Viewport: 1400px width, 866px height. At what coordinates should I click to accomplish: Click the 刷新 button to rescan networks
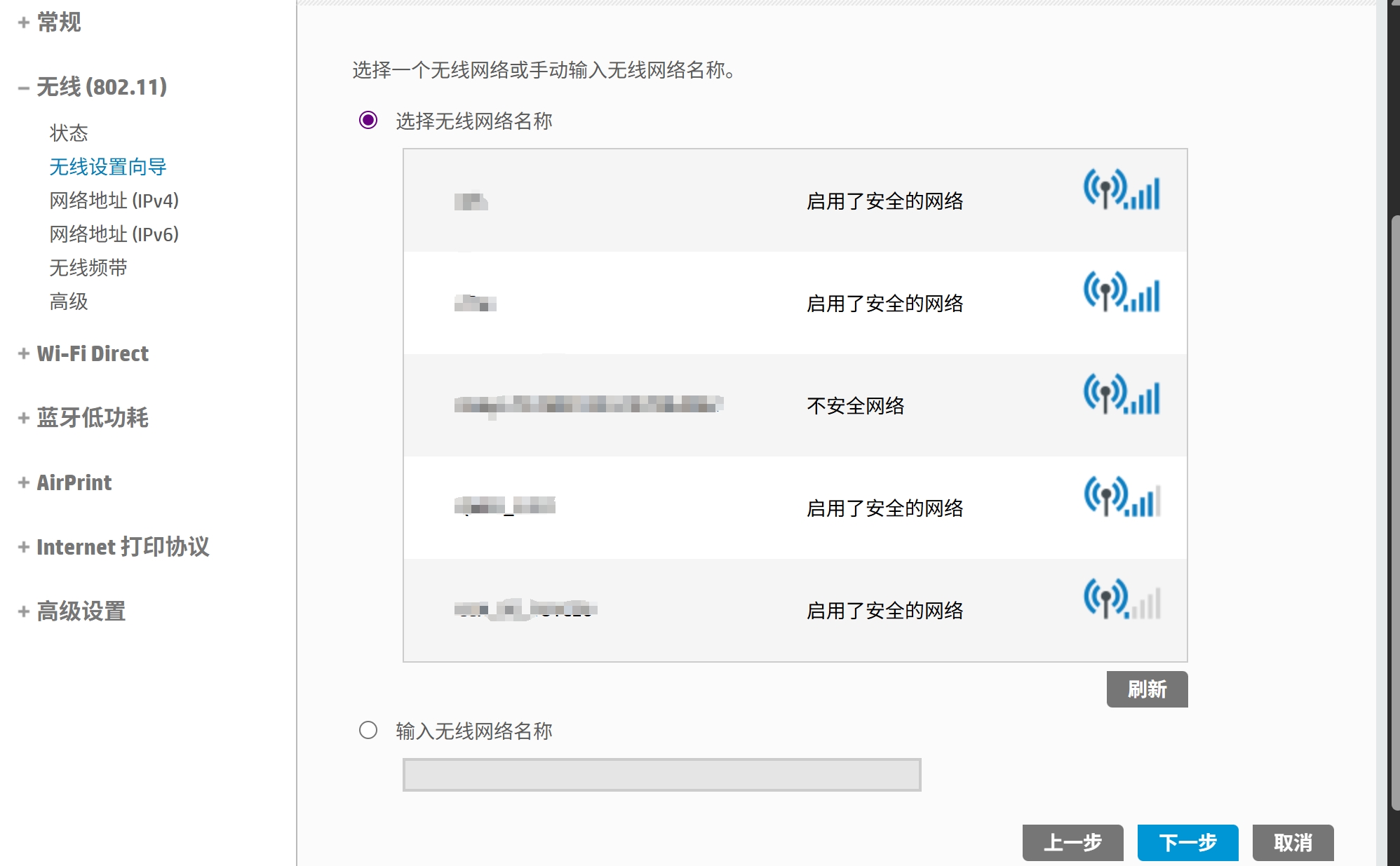tap(1147, 689)
